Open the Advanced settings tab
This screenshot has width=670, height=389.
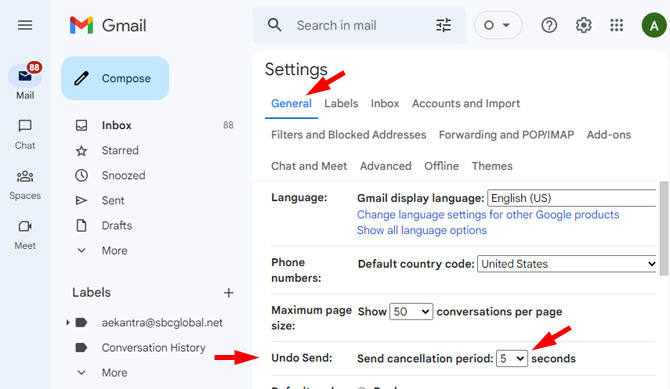tap(385, 166)
